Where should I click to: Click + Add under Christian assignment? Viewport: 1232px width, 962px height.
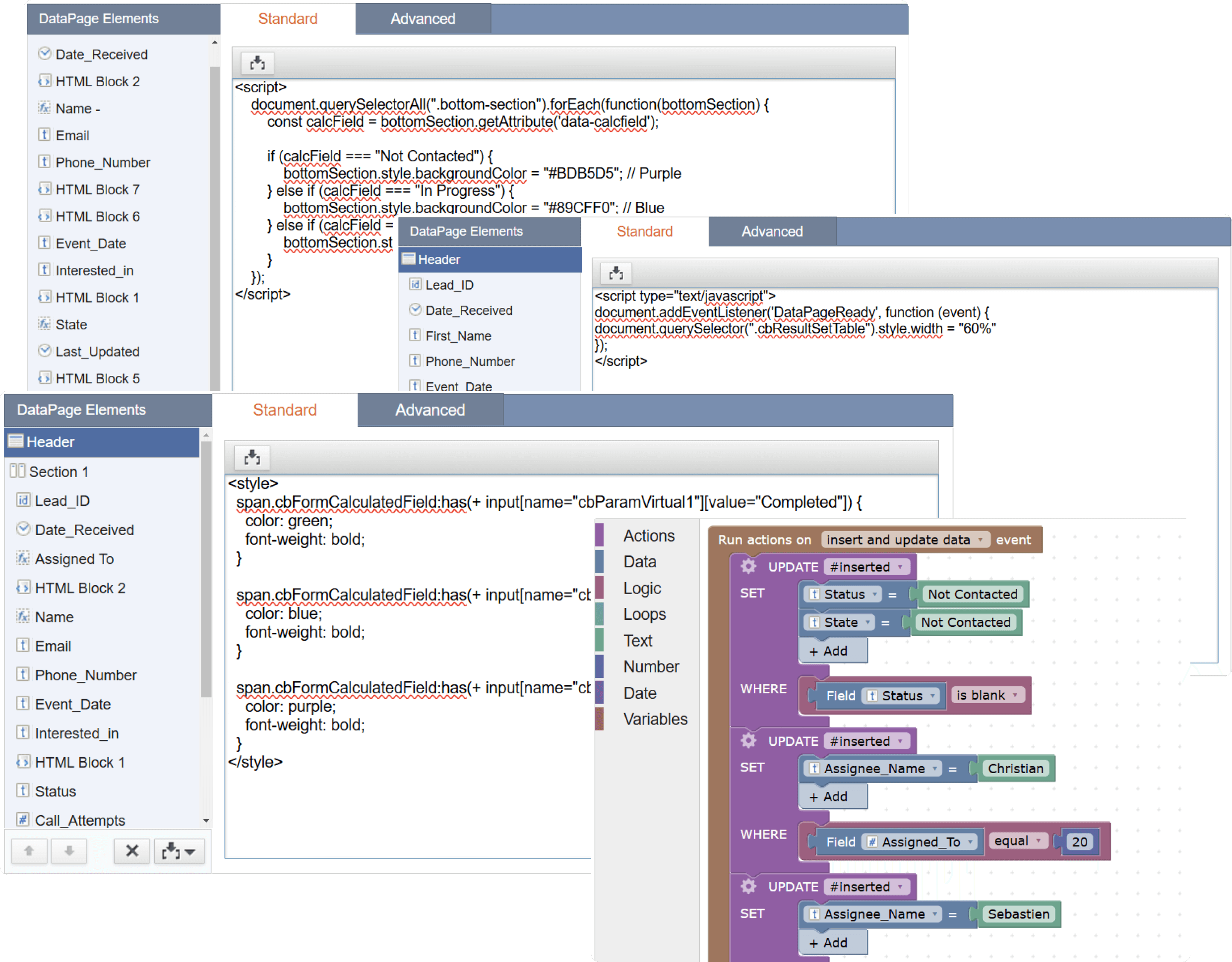(x=832, y=796)
